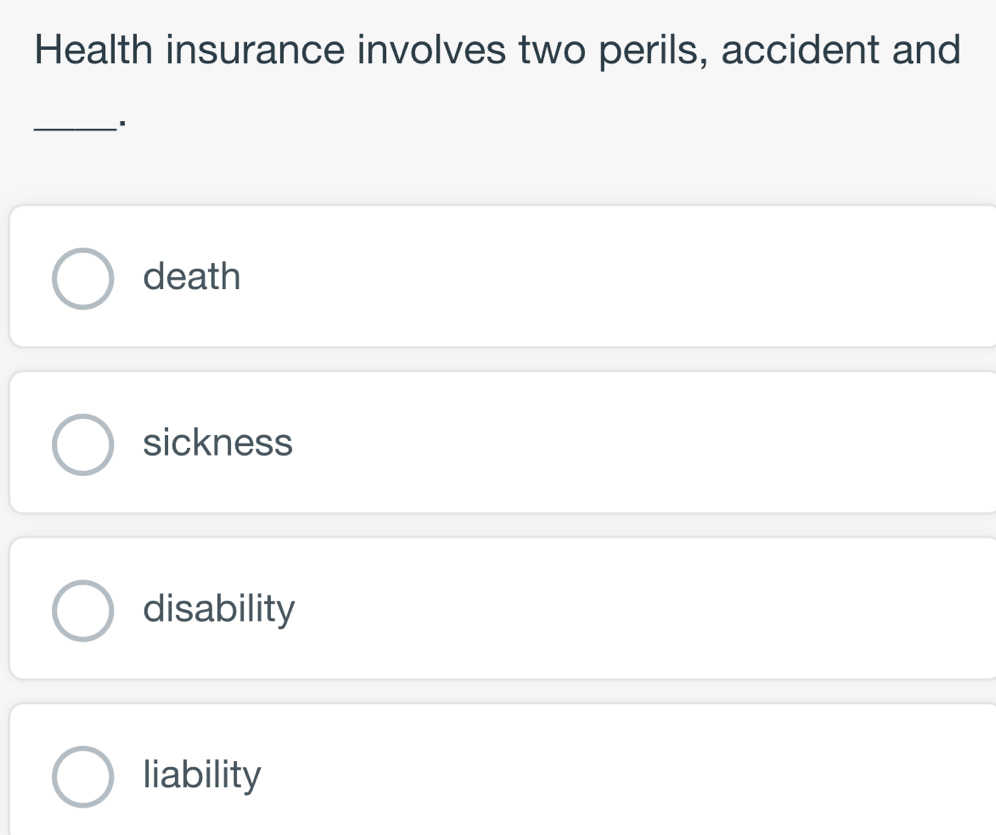
Task: Select the death radio button
Action: (x=84, y=277)
